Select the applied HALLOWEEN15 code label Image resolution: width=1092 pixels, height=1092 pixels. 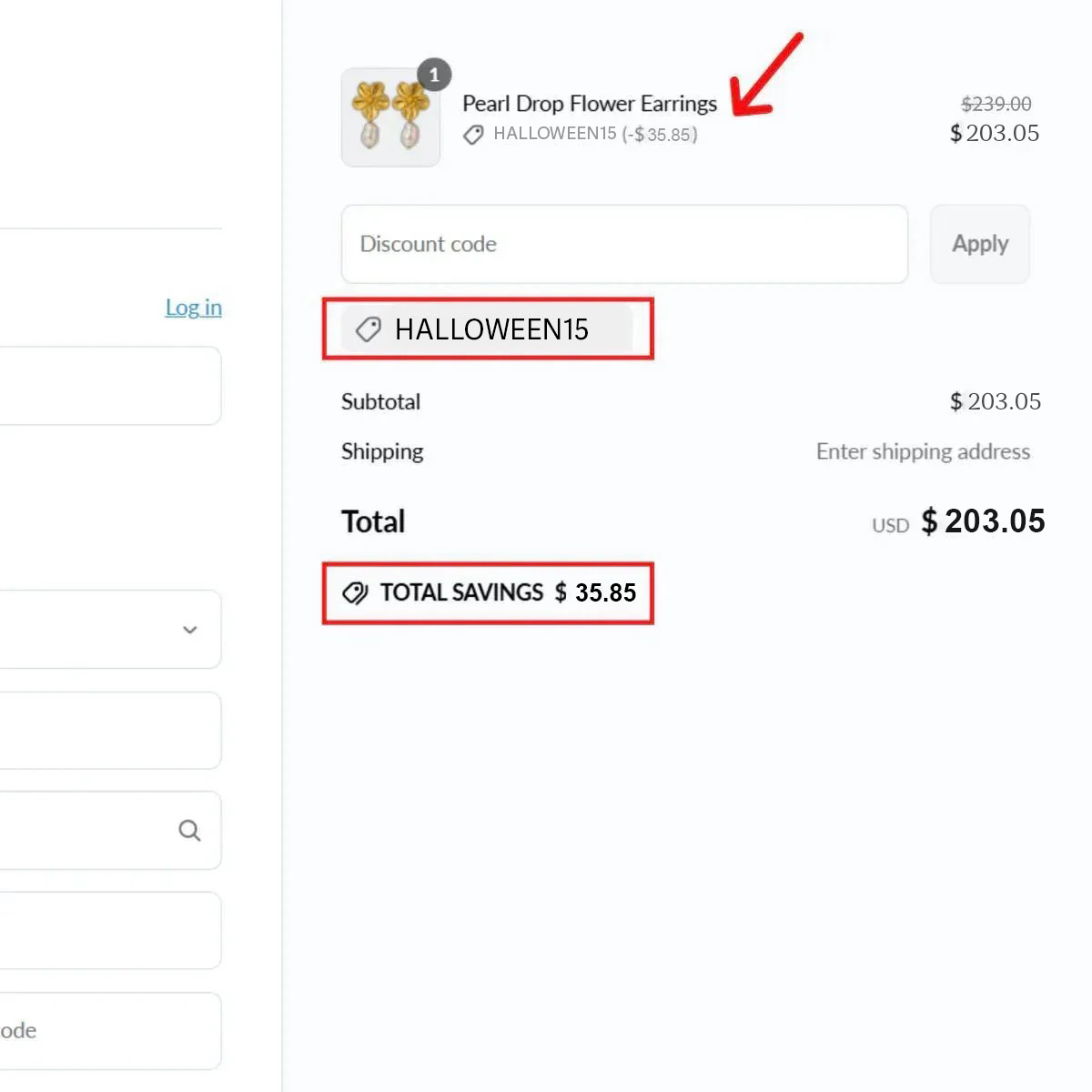tap(491, 329)
